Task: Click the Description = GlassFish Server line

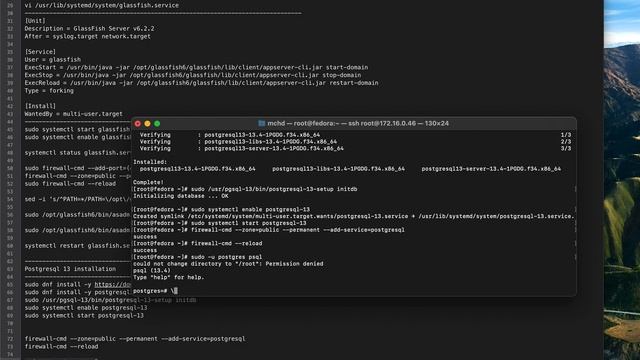Action: pos(89,29)
